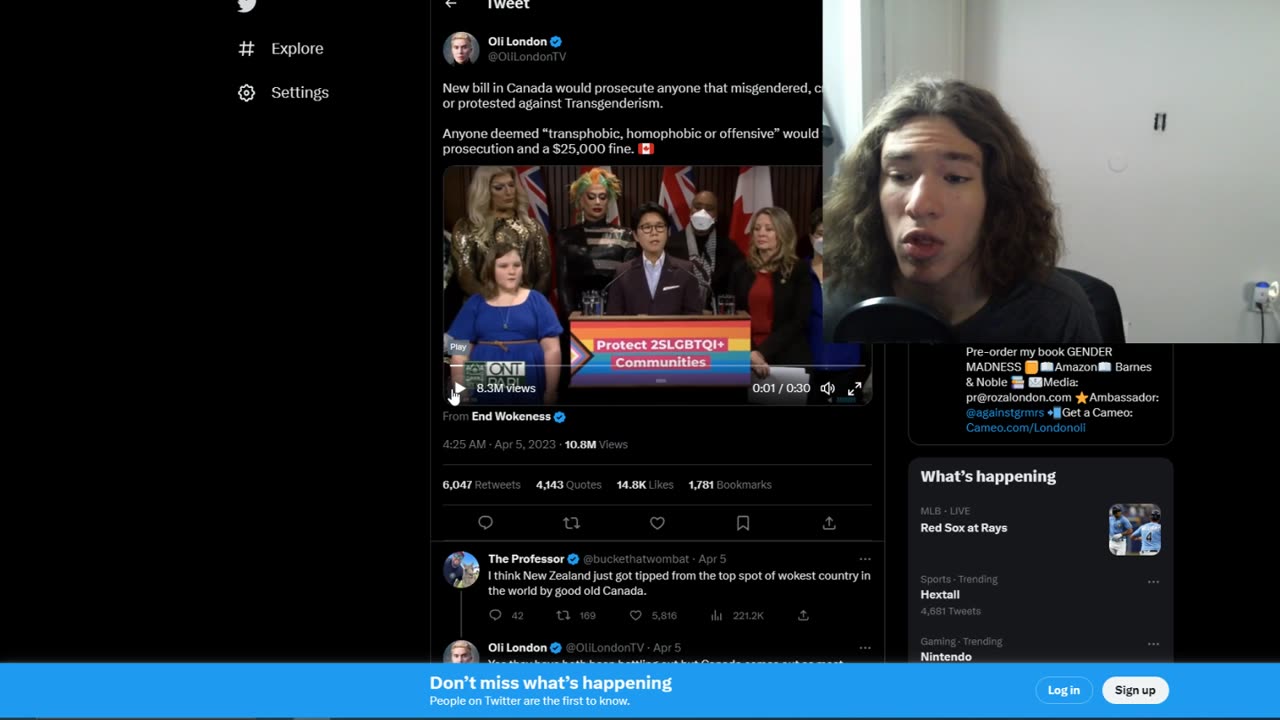Mute the video with the speaker icon
Screen dimensions: 1280x720
[x=827, y=388]
